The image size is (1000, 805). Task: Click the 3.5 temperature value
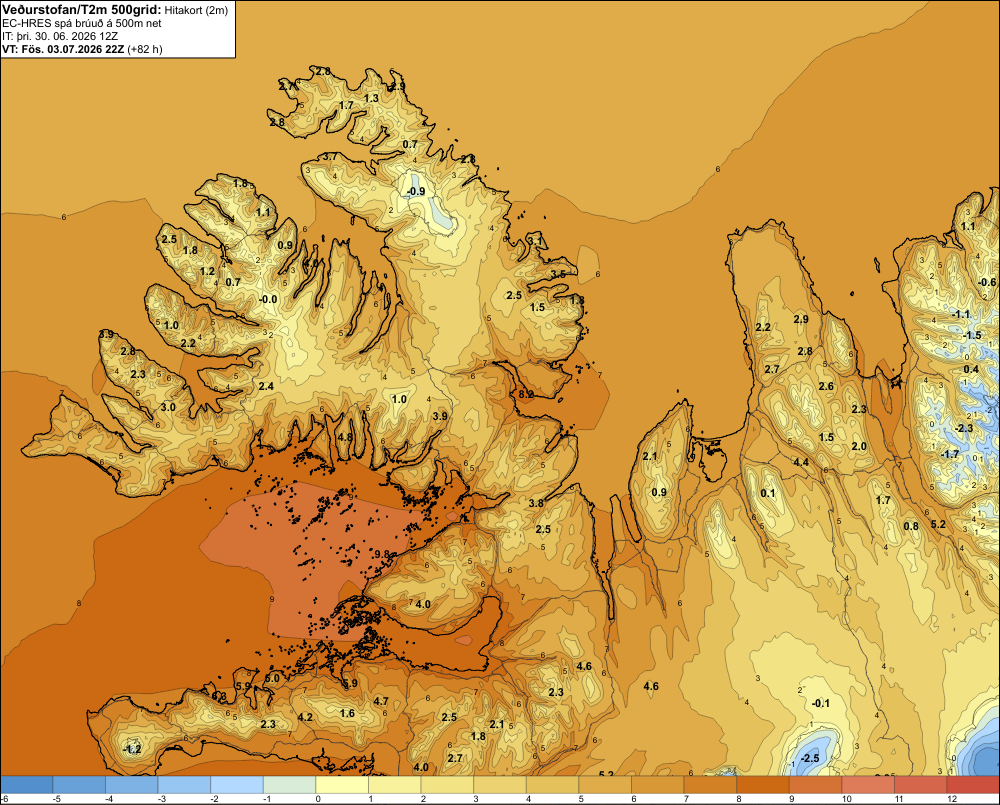point(558,274)
